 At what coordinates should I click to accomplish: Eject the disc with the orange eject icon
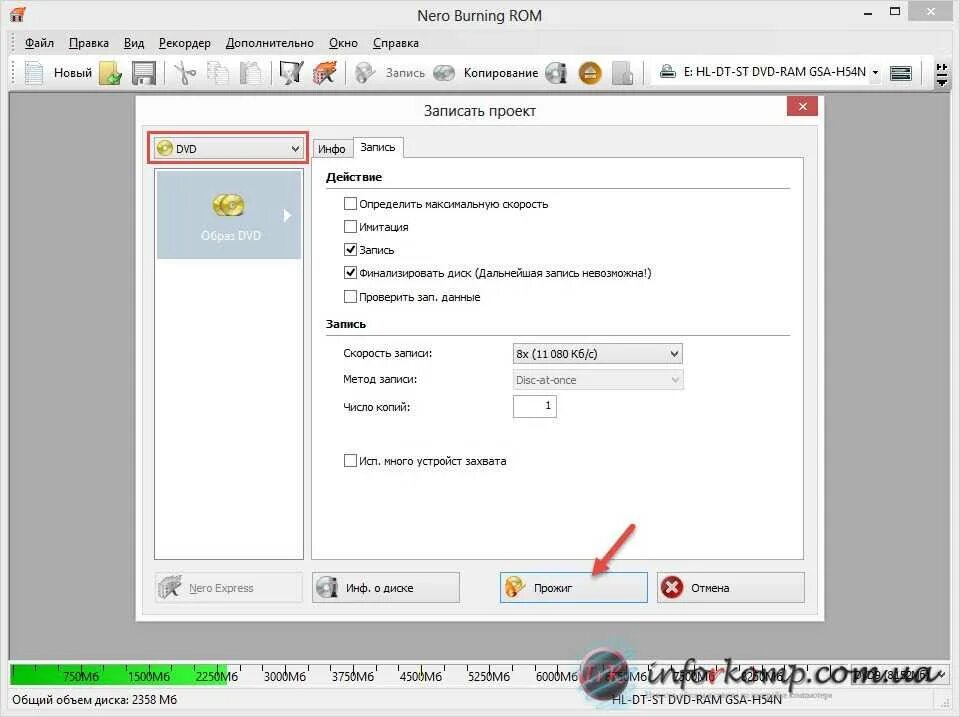click(x=590, y=73)
